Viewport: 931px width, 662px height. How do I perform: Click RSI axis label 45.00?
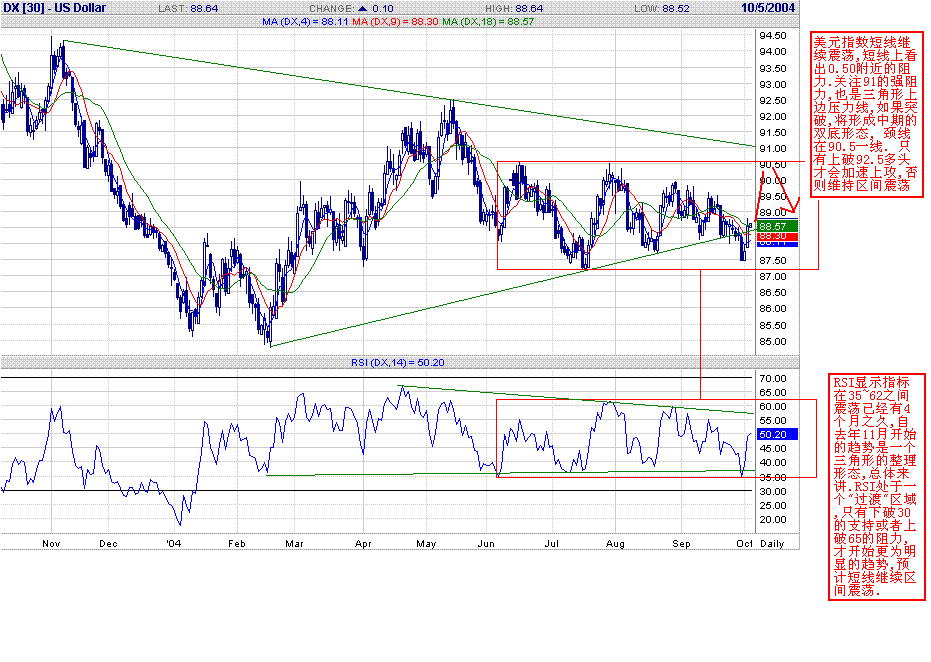coord(772,449)
